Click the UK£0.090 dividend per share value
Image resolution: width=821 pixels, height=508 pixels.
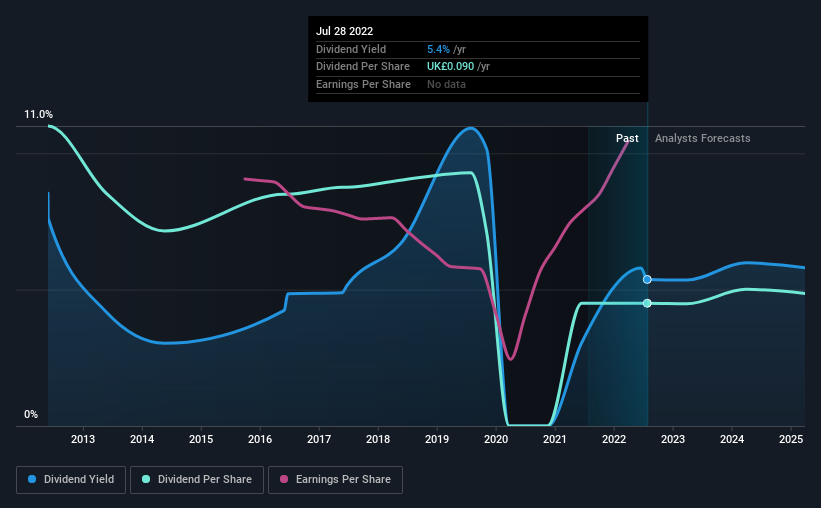point(450,67)
